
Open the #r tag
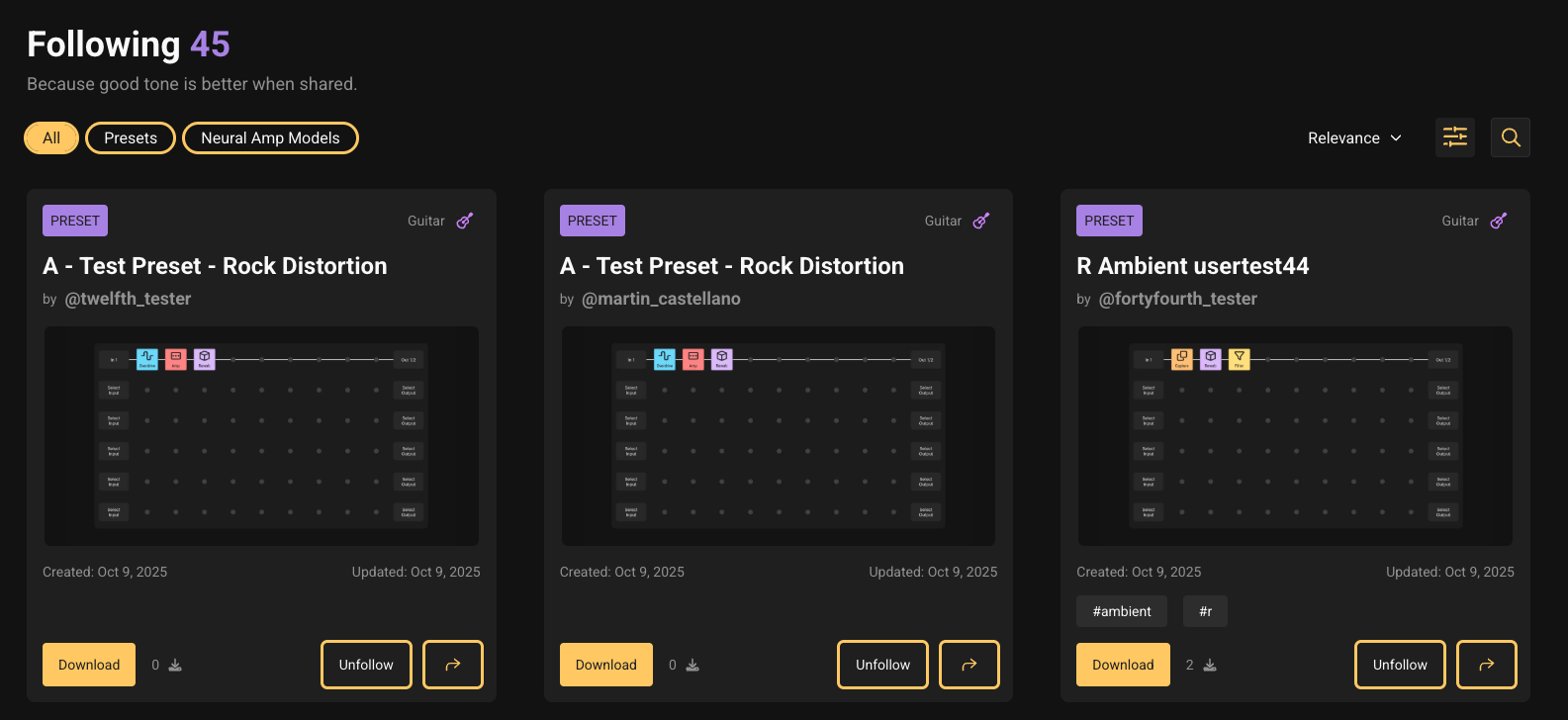pos(1205,611)
